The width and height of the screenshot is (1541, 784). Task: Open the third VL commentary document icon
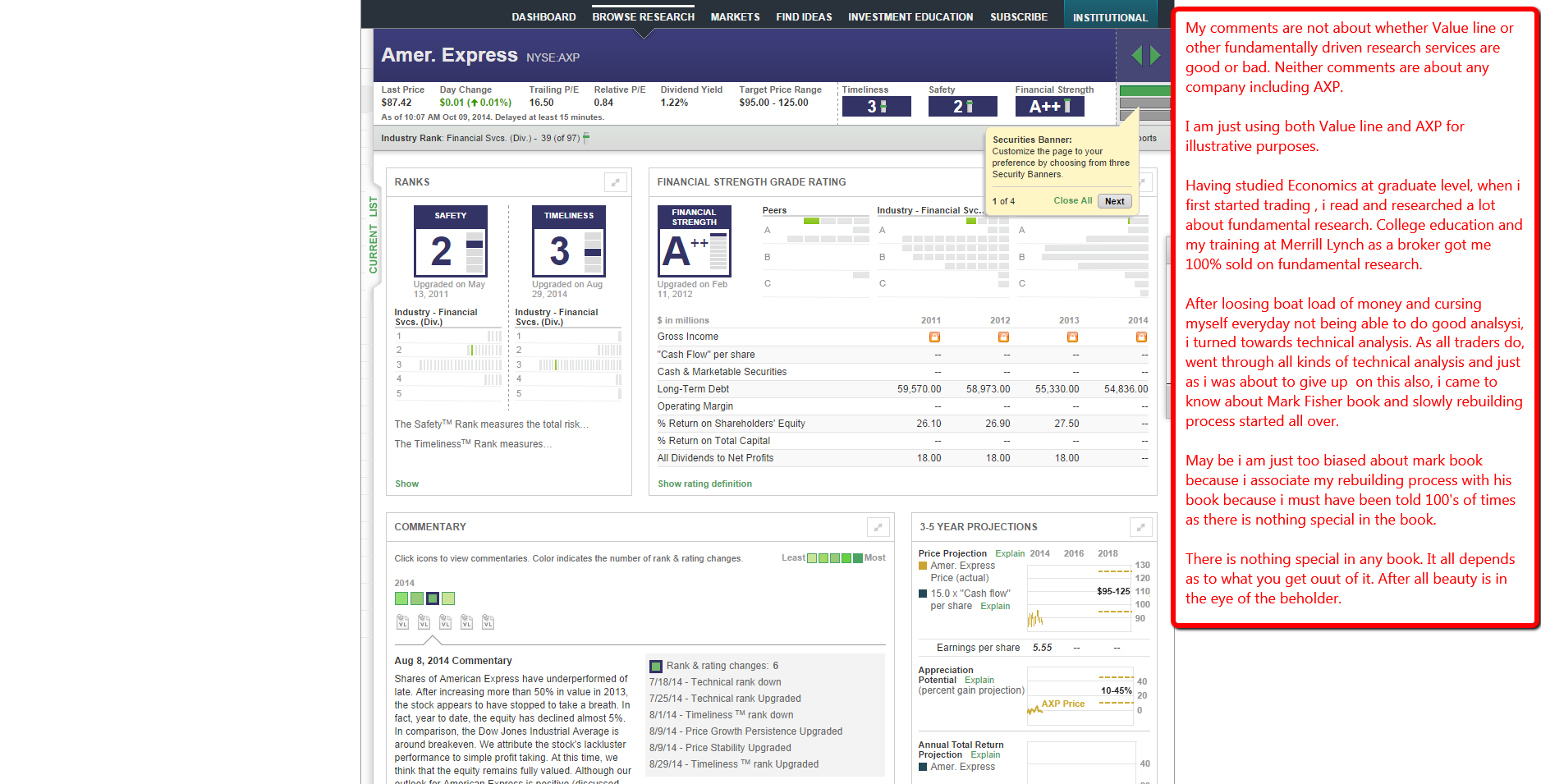point(445,622)
